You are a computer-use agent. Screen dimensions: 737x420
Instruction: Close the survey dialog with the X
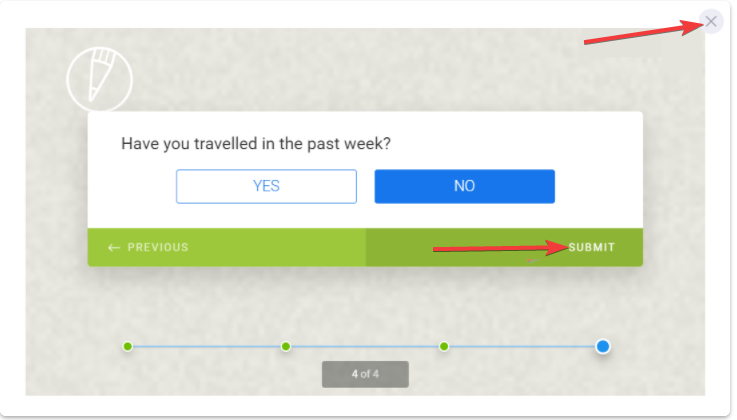[711, 21]
